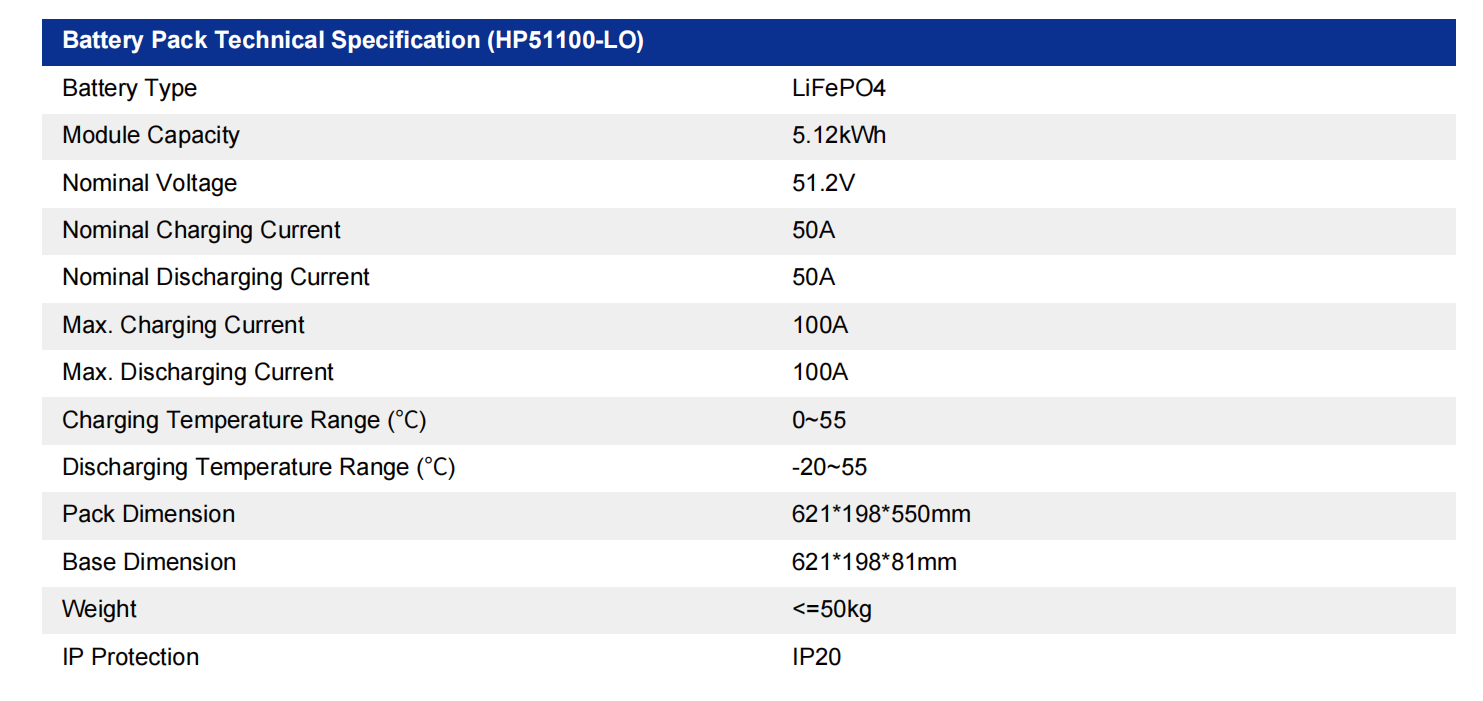Click the Base Dimension label
This screenshot has height=701, width=1483.
point(149,562)
